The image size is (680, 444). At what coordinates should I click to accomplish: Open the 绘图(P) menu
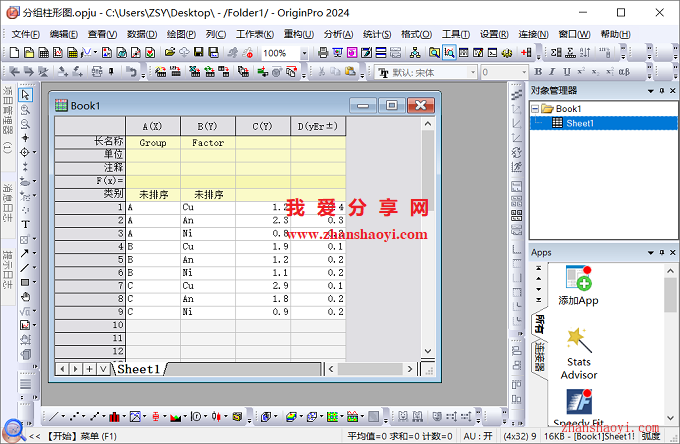pyautogui.click(x=181, y=34)
